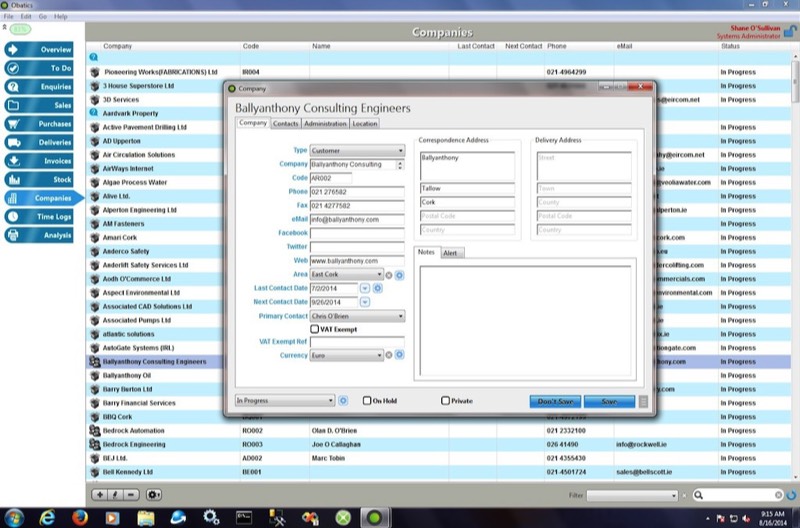This screenshot has height=528, width=800.
Task: Switch to the Location tab
Action: (365, 123)
